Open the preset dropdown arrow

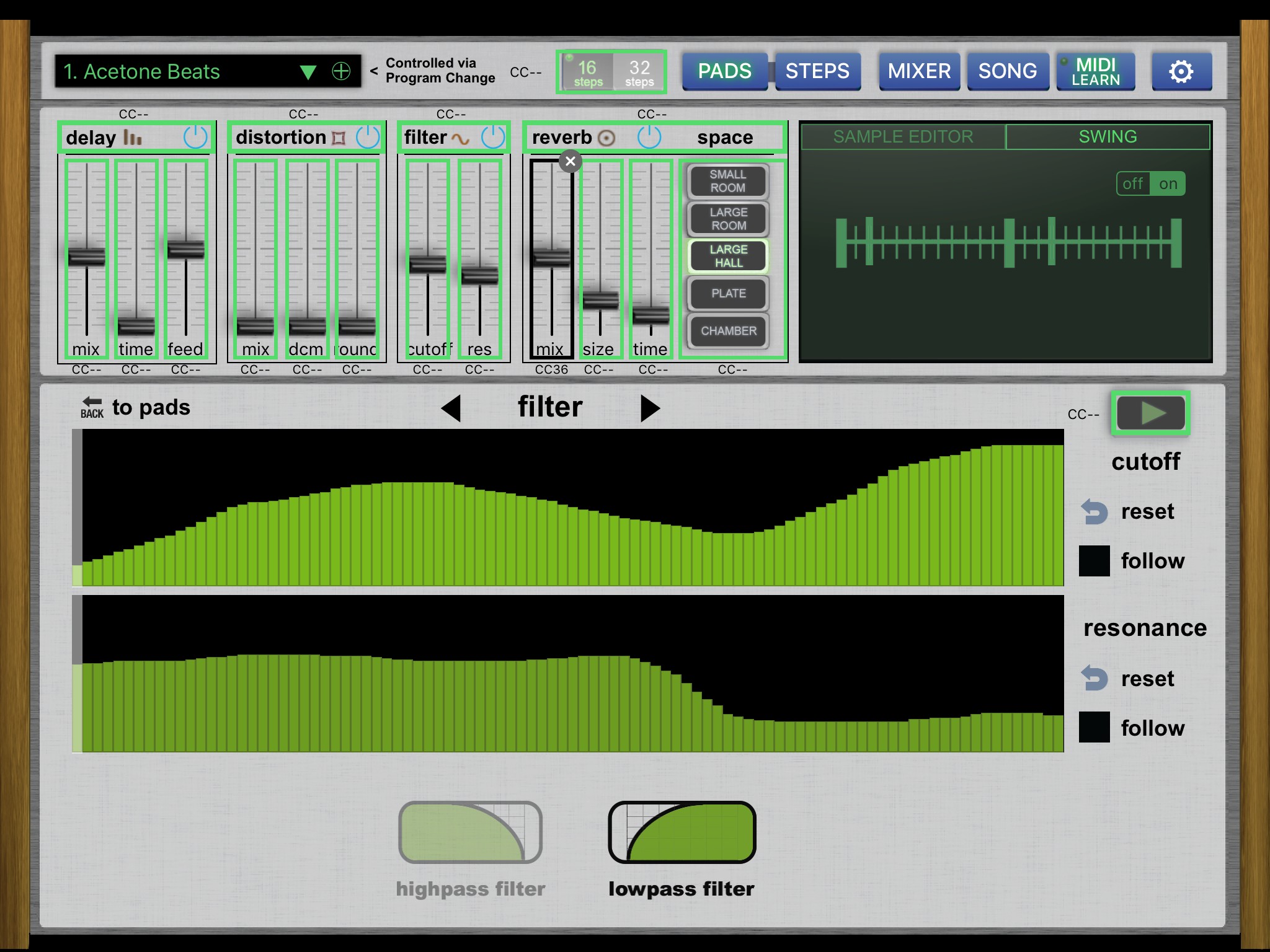(308, 72)
